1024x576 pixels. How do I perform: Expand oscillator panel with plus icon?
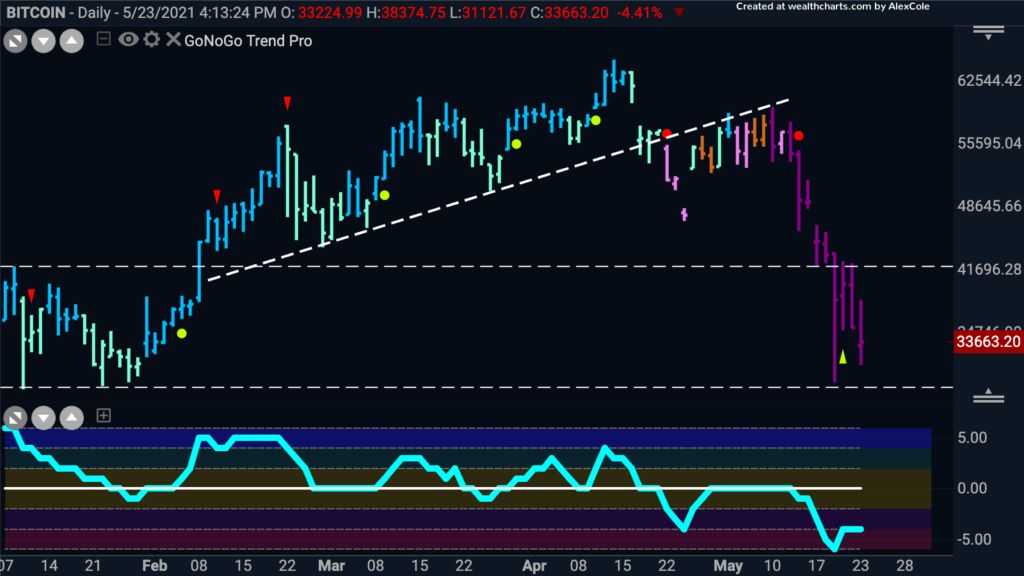pos(103,415)
